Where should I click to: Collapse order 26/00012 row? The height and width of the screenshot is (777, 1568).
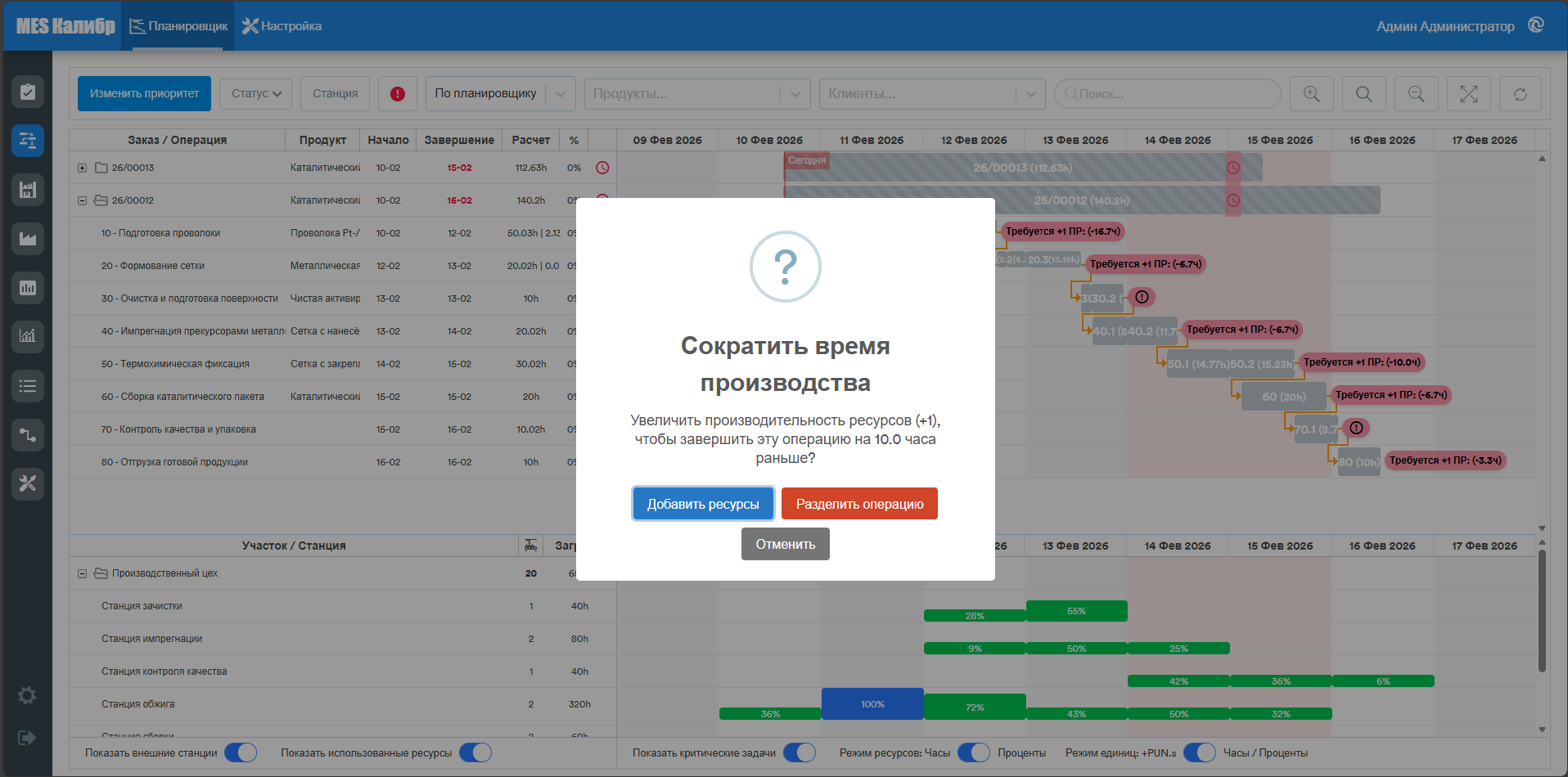click(x=82, y=200)
